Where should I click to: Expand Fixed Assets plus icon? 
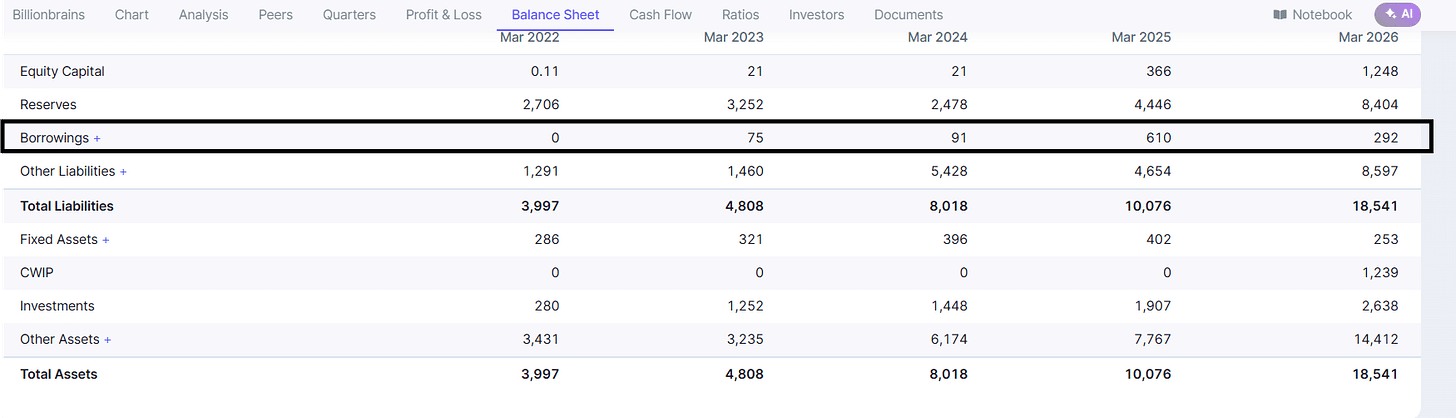(106, 240)
